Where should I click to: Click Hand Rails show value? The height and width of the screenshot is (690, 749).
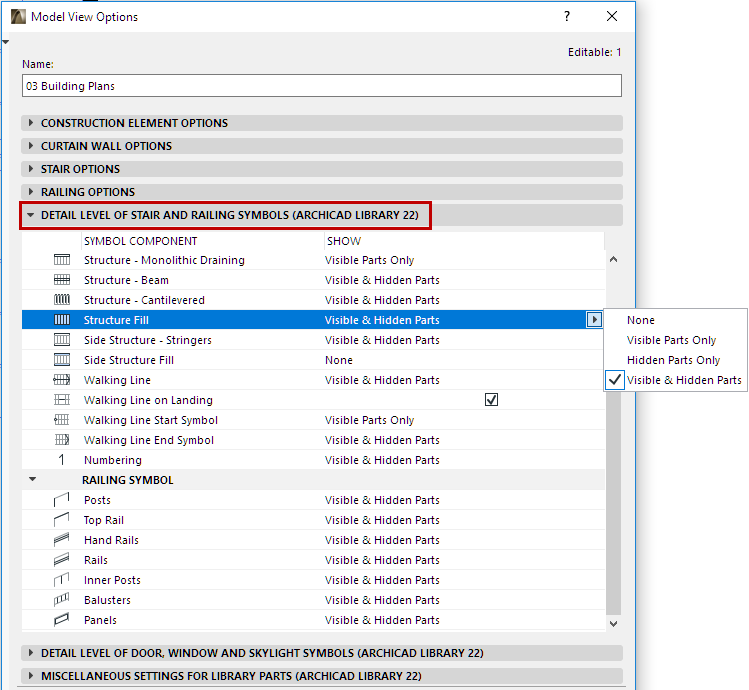pyautogui.click(x=382, y=540)
